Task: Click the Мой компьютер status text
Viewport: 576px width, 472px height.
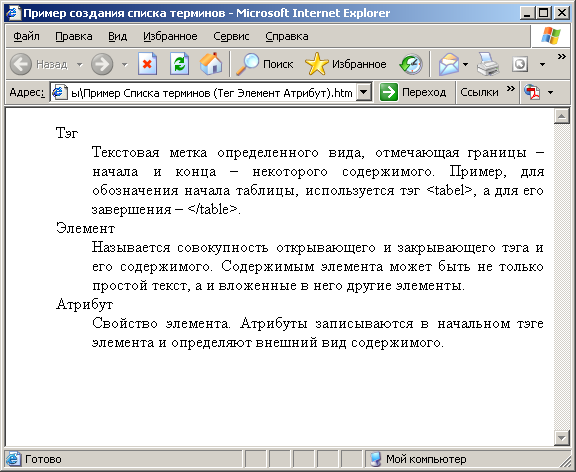Action: 426,459
